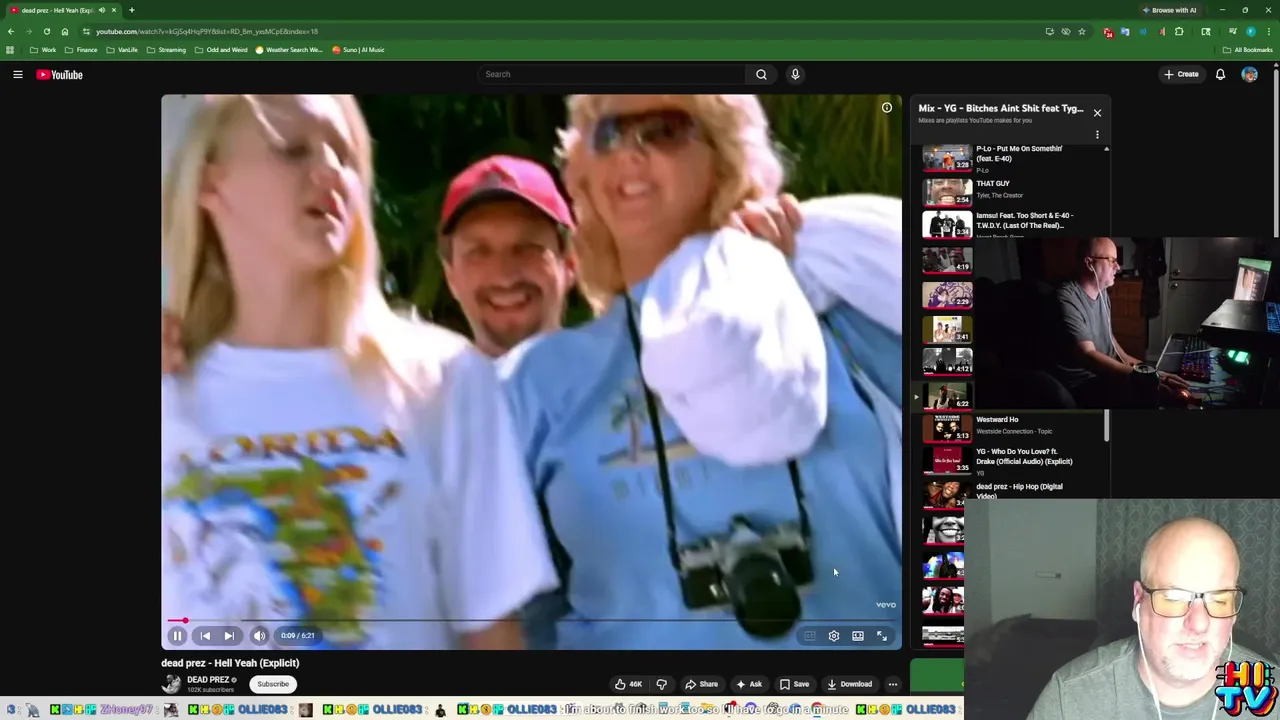Open Chrome profile avatar

pos(1250,31)
